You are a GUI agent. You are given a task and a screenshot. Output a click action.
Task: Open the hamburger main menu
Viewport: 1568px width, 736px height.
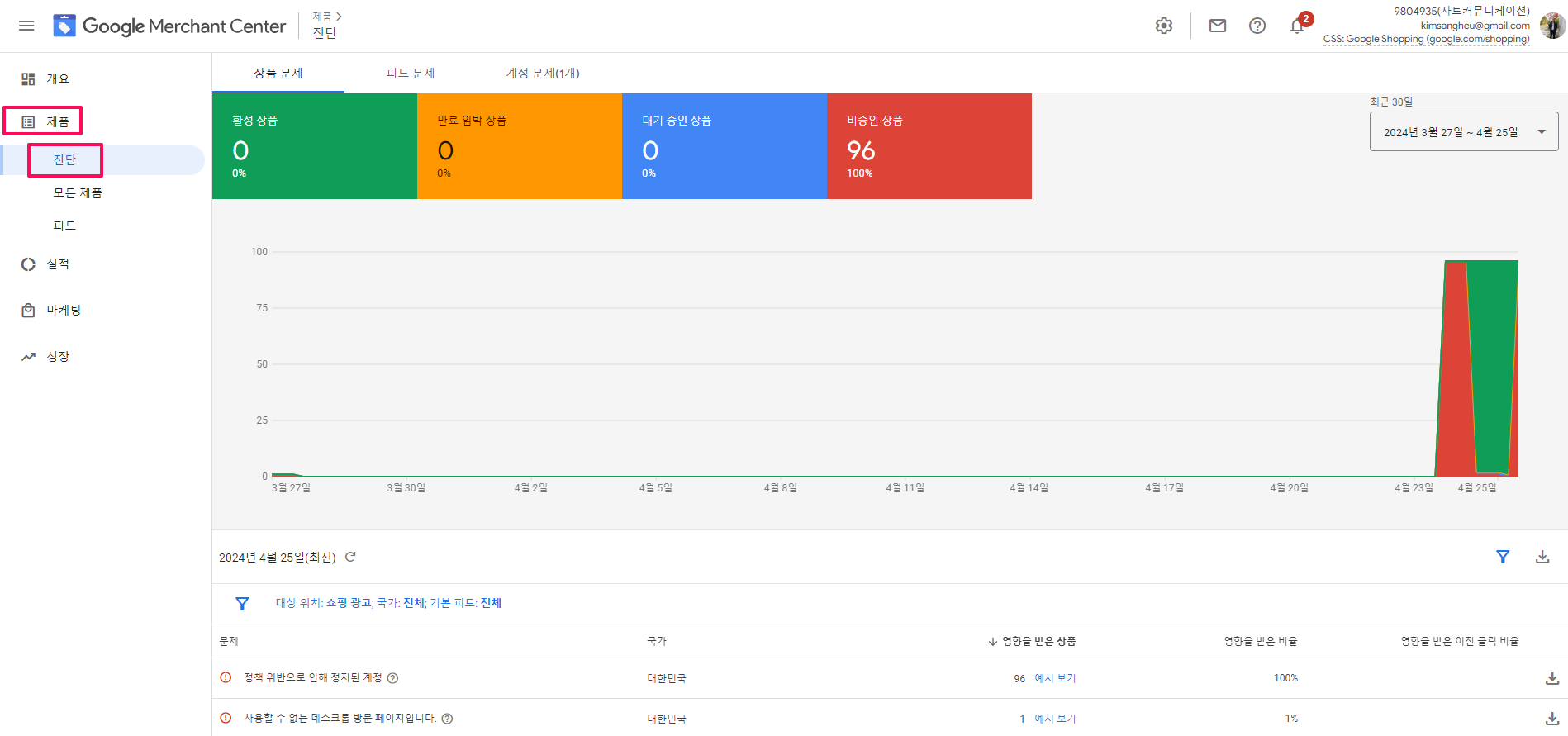tap(26, 26)
